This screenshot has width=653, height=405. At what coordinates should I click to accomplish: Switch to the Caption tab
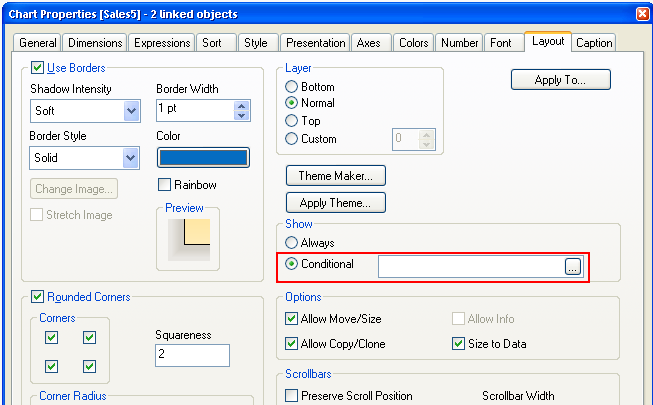[x=595, y=43]
